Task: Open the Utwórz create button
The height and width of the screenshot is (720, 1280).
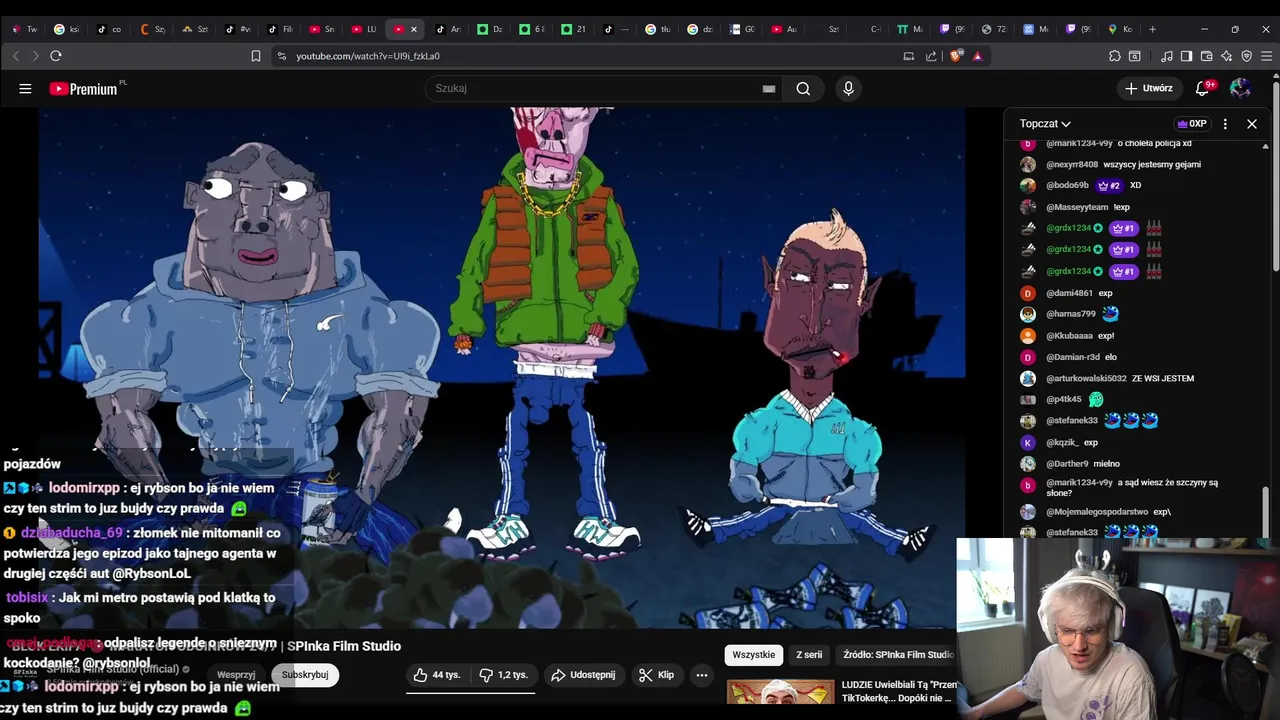Action: (x=1148, y=88)
